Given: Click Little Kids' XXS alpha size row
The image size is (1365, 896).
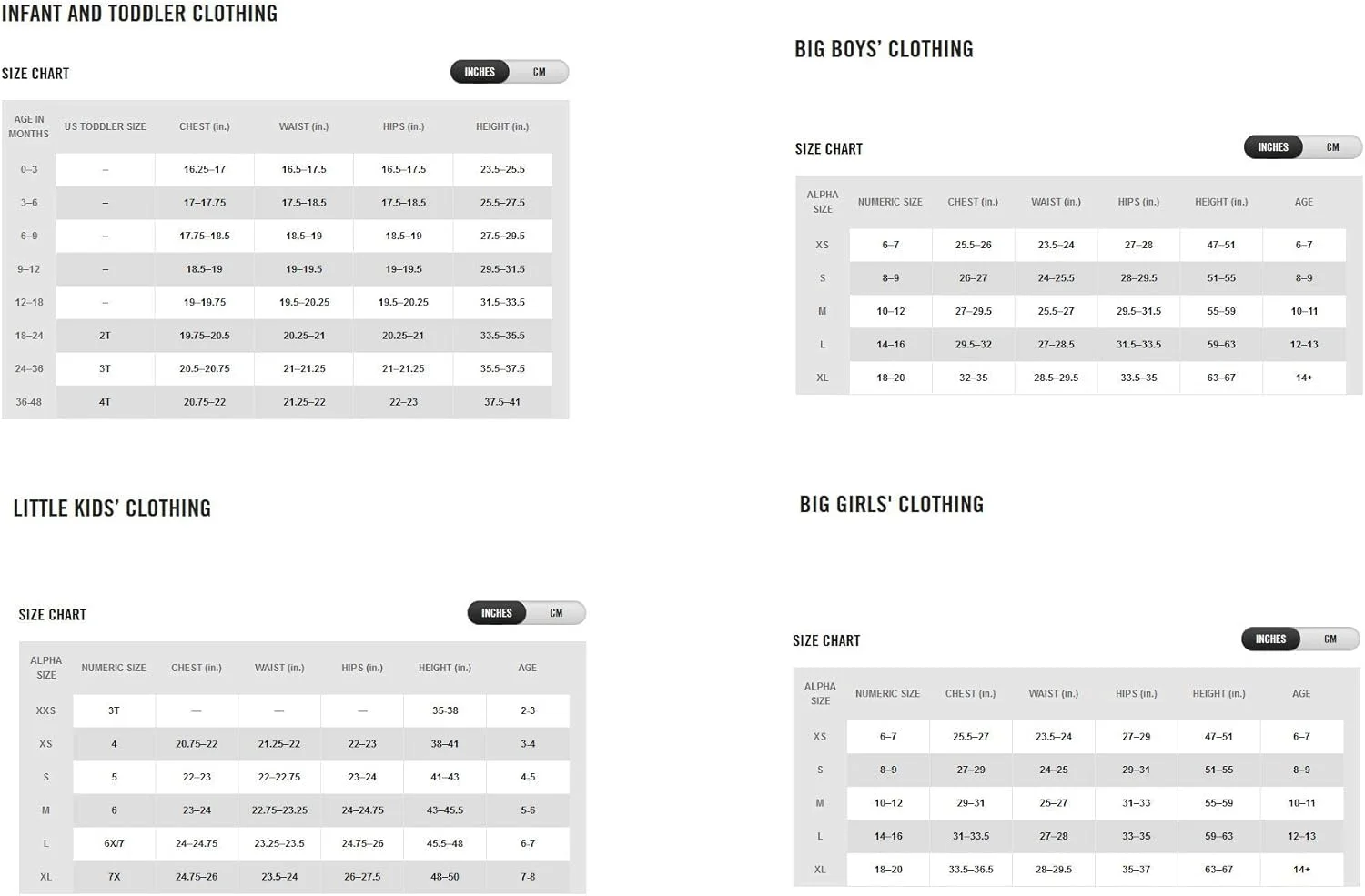Looking at the screenshot, I should tap(45, 710).
